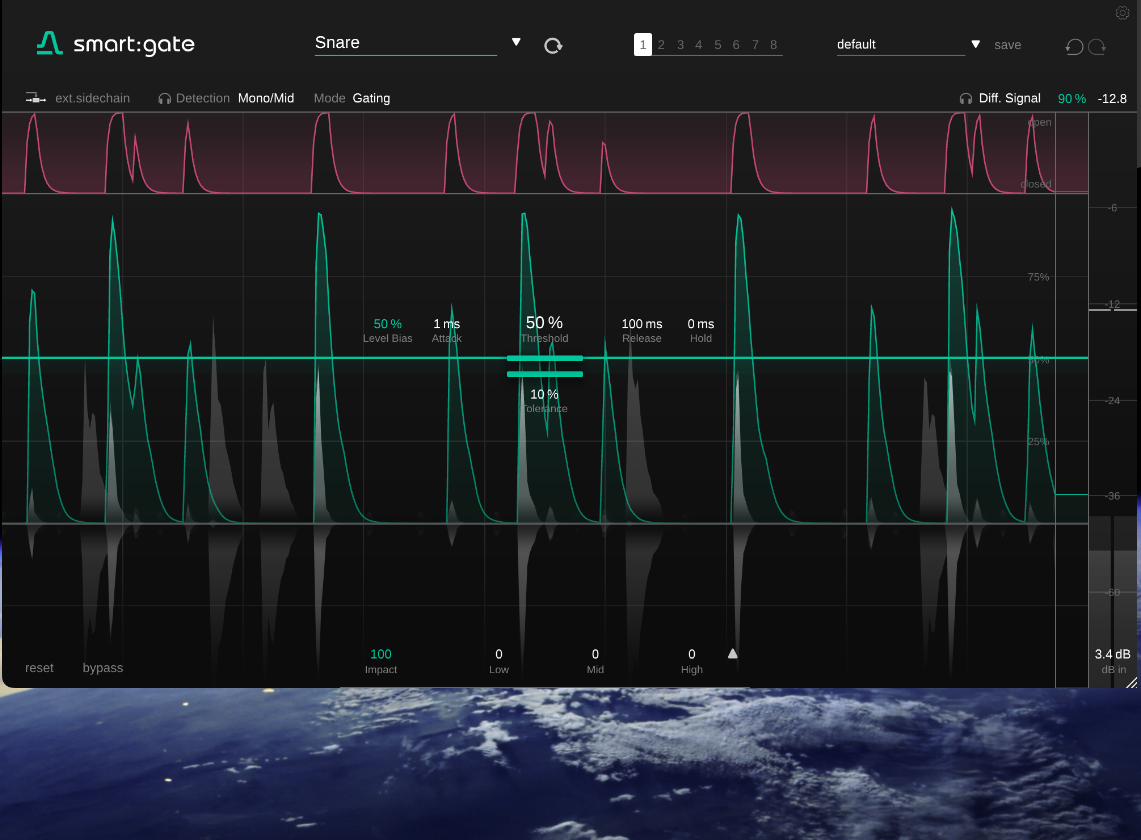Viewport: 1141px width, 840px height.
Task: Switch to state slot 2
Action: click(661, 45)
